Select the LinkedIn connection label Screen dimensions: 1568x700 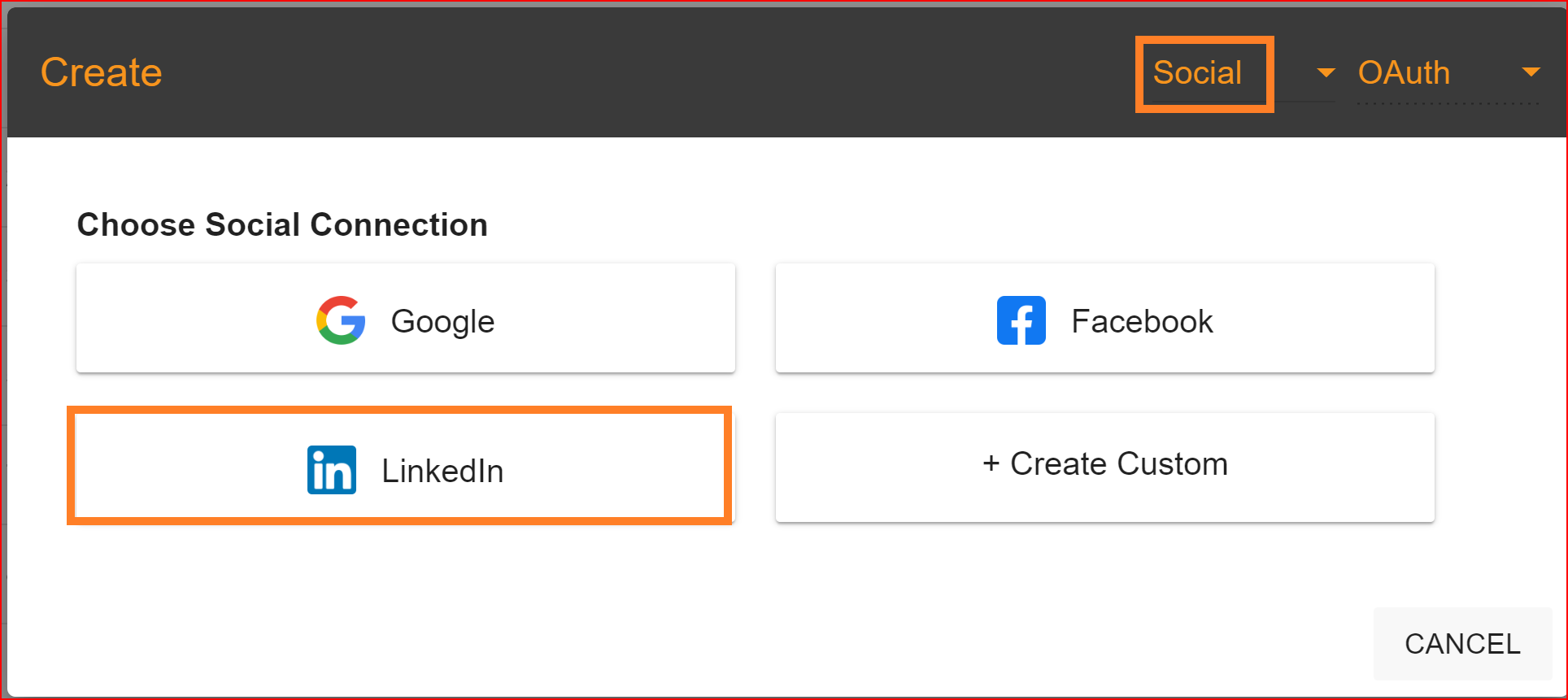click(442, 471)
